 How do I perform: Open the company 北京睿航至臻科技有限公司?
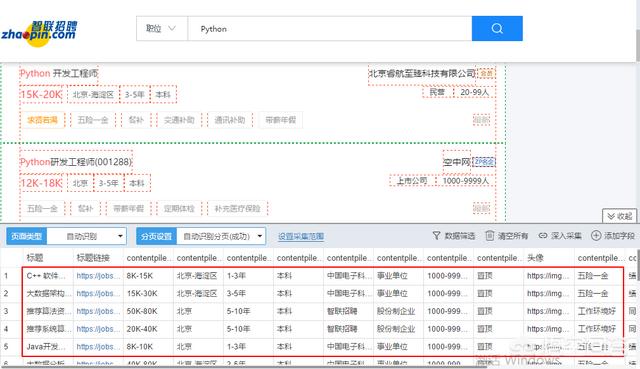click(422, 73)
